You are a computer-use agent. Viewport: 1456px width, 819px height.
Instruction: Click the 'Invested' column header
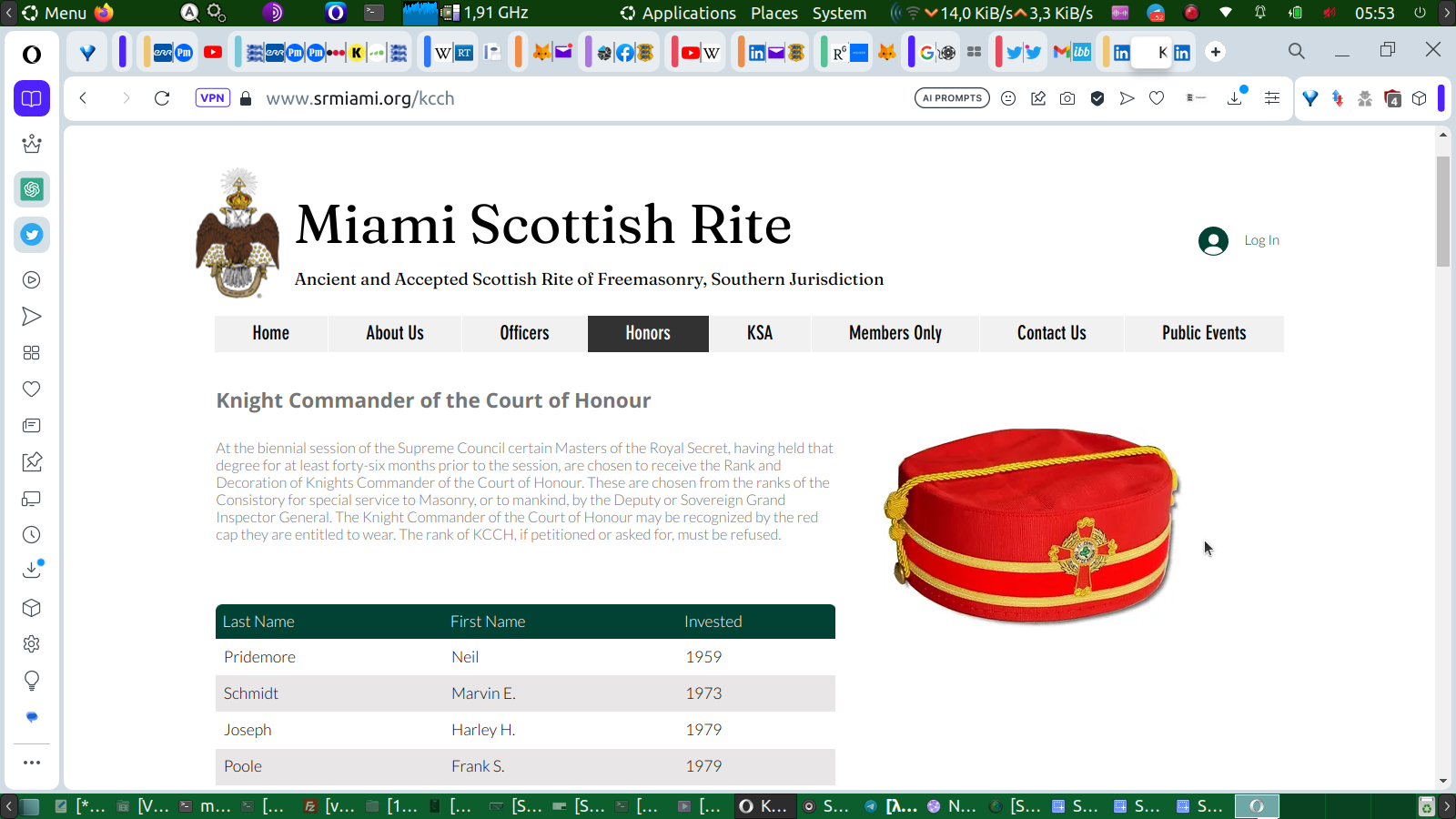(x=713, y=622)
